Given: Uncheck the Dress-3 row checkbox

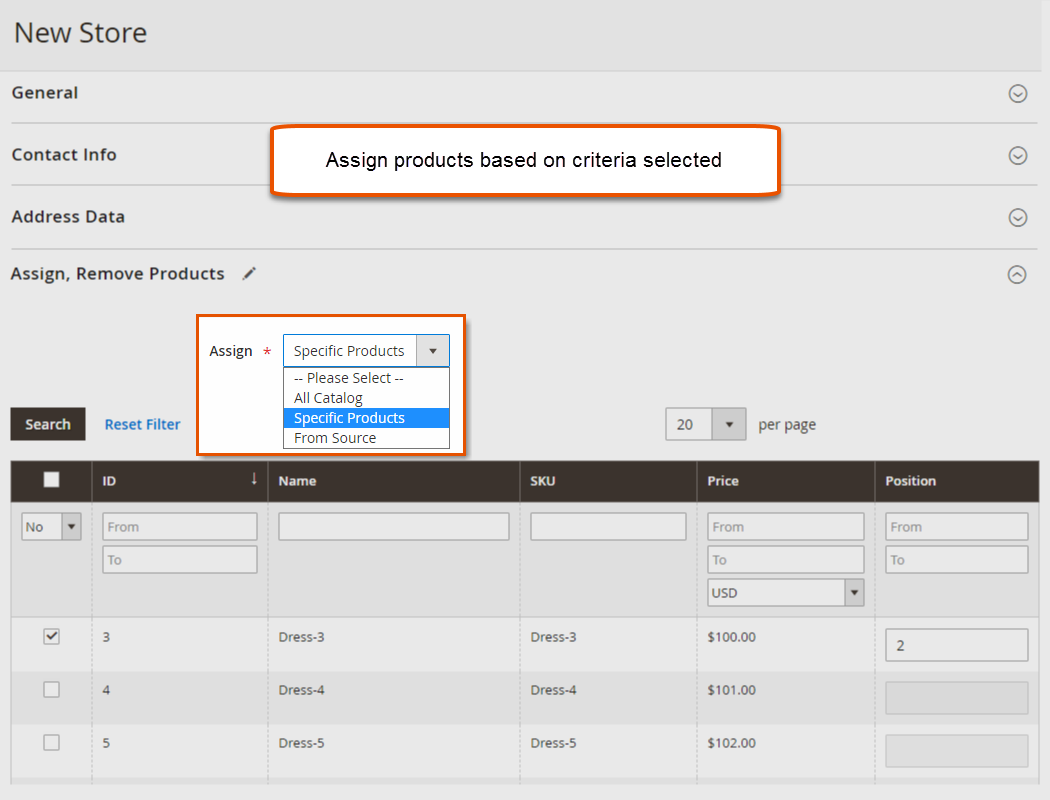Looking at the screenshot, I should click(52, 637).
